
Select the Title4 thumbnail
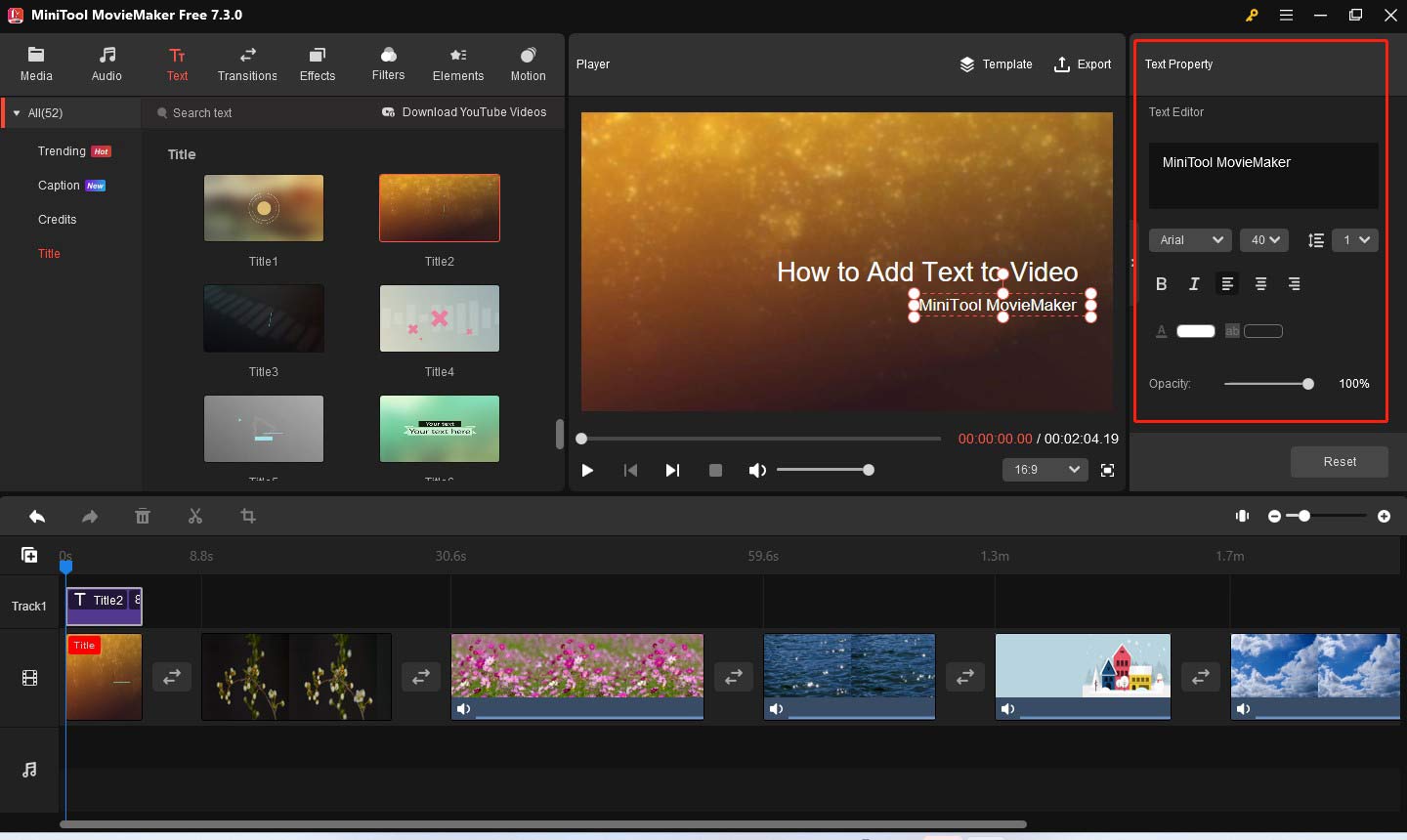point(440,318)
